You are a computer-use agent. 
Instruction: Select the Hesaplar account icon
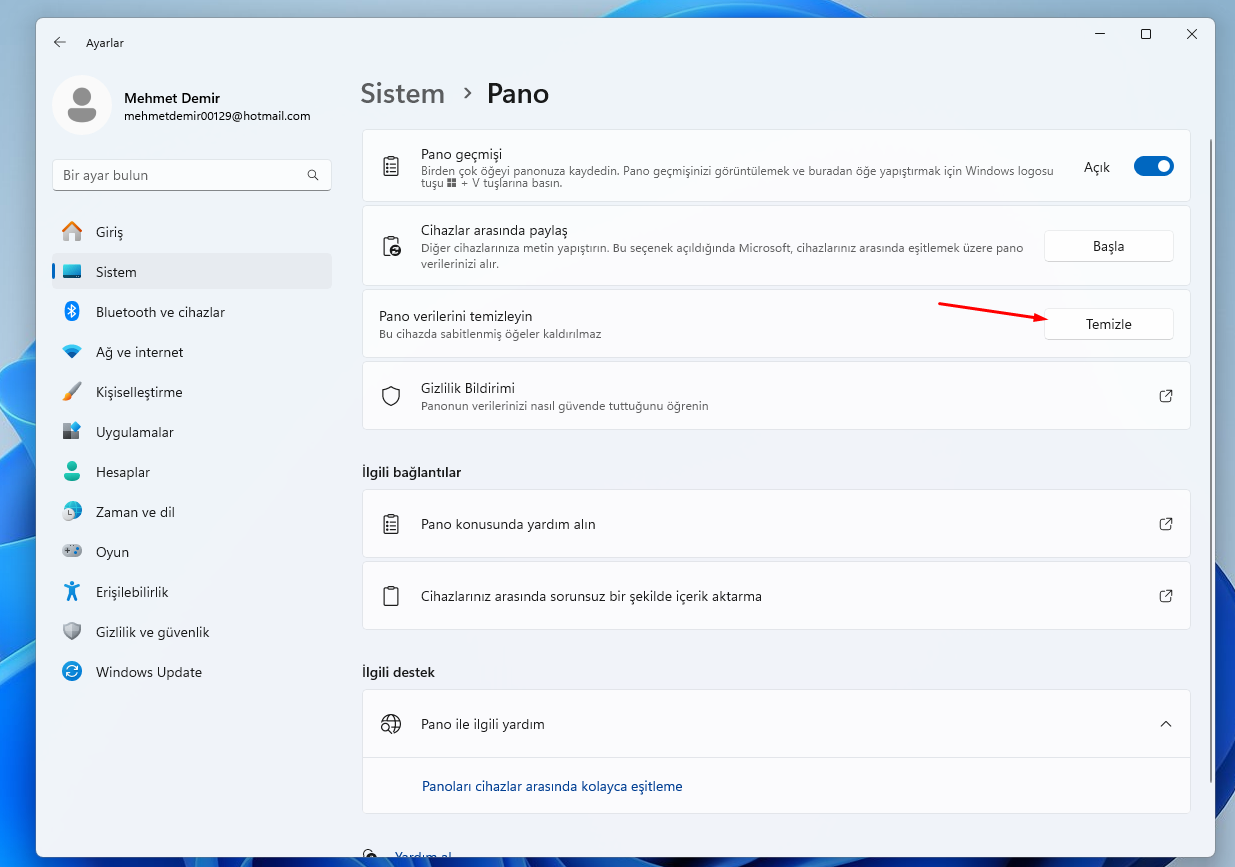[x=71, y=472]
